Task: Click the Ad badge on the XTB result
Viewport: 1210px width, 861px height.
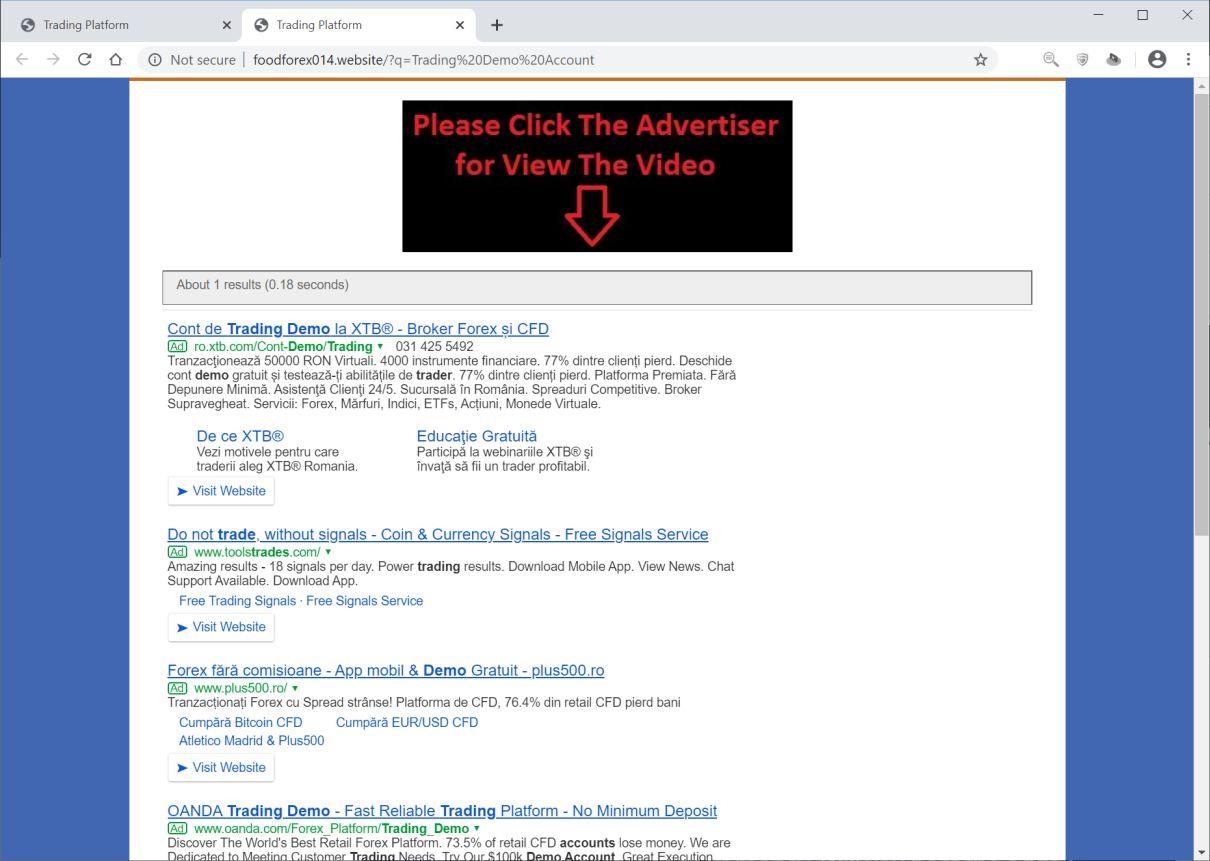Action: pos(177,346)
